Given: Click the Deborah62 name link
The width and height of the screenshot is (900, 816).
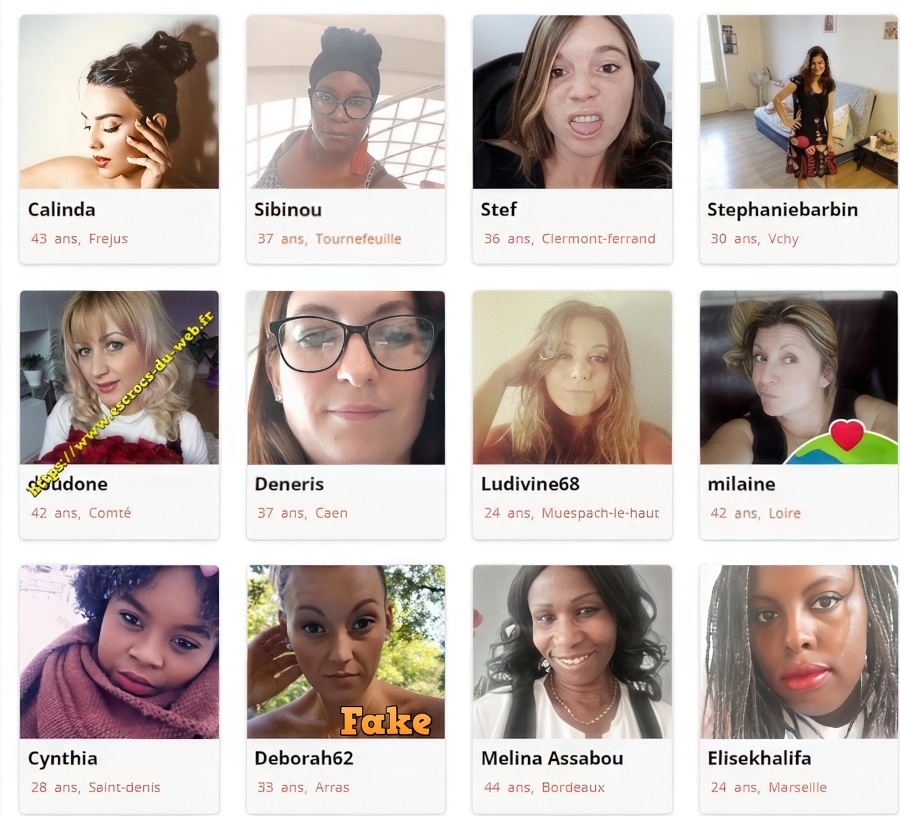Looking at the screenshot, I should click(304, 758).
